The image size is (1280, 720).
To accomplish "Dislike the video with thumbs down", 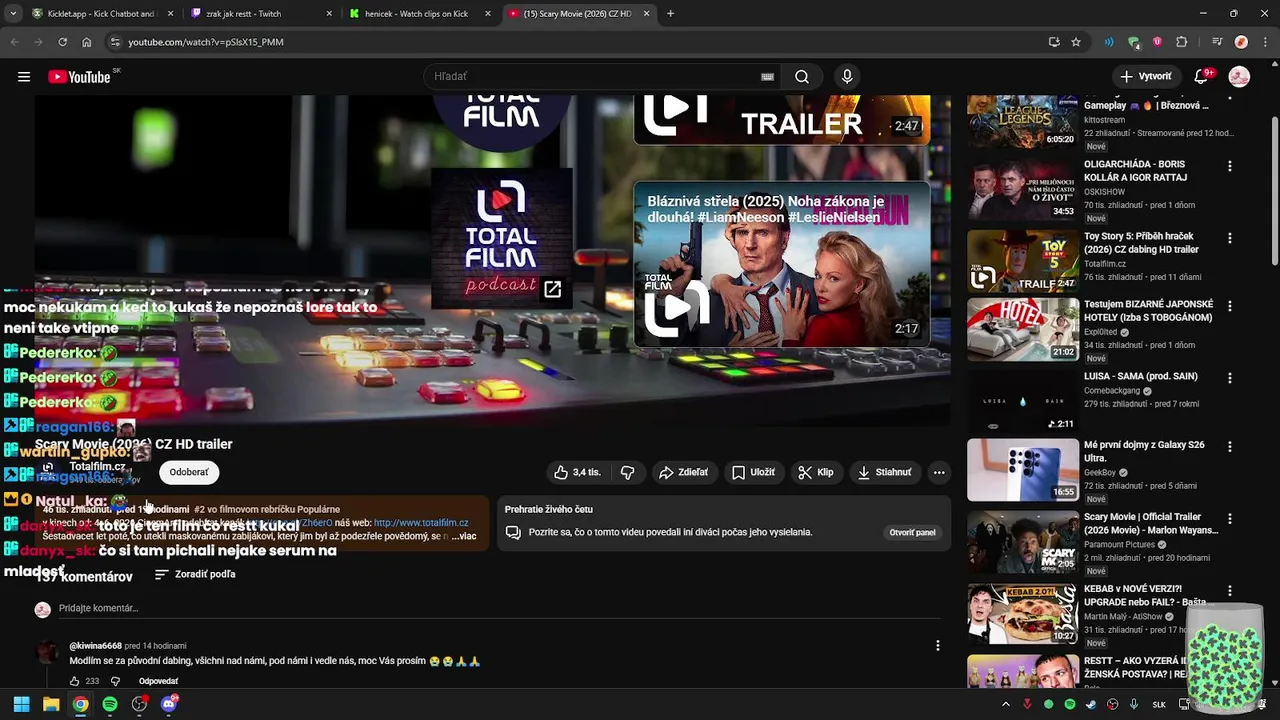I will (x=627, y=472).
